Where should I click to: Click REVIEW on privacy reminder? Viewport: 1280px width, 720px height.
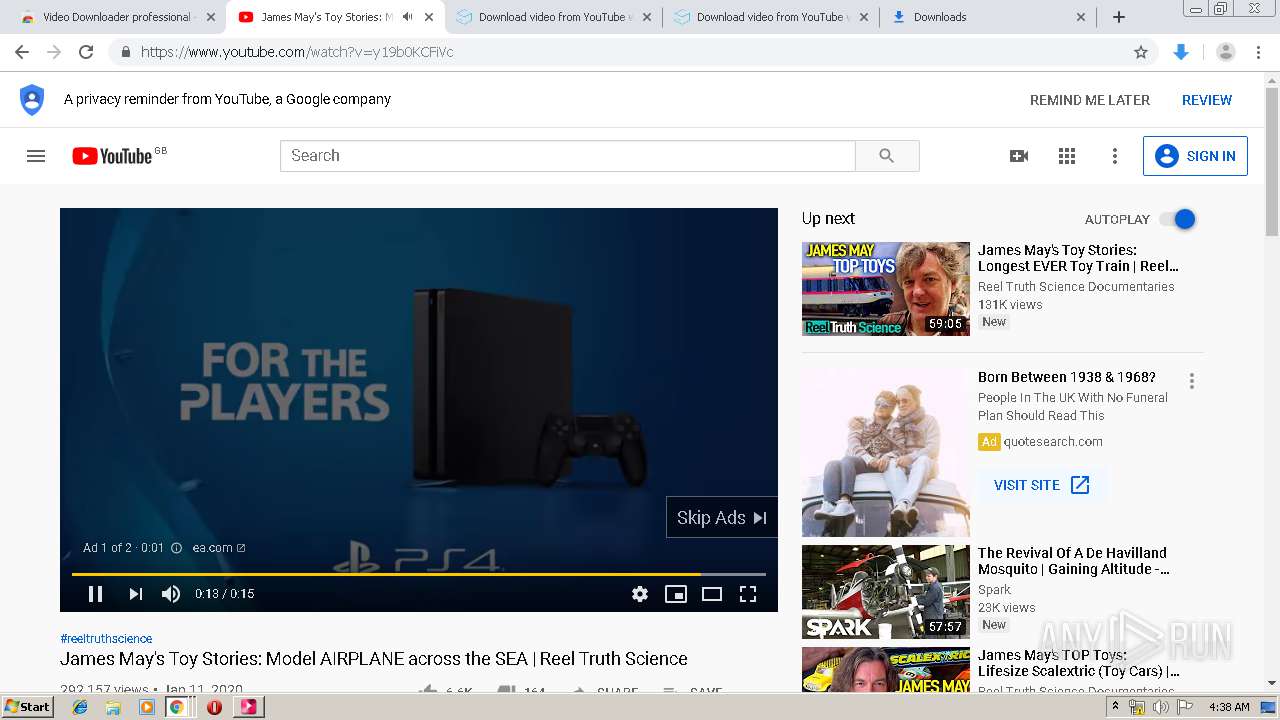tap(1207, 100)
